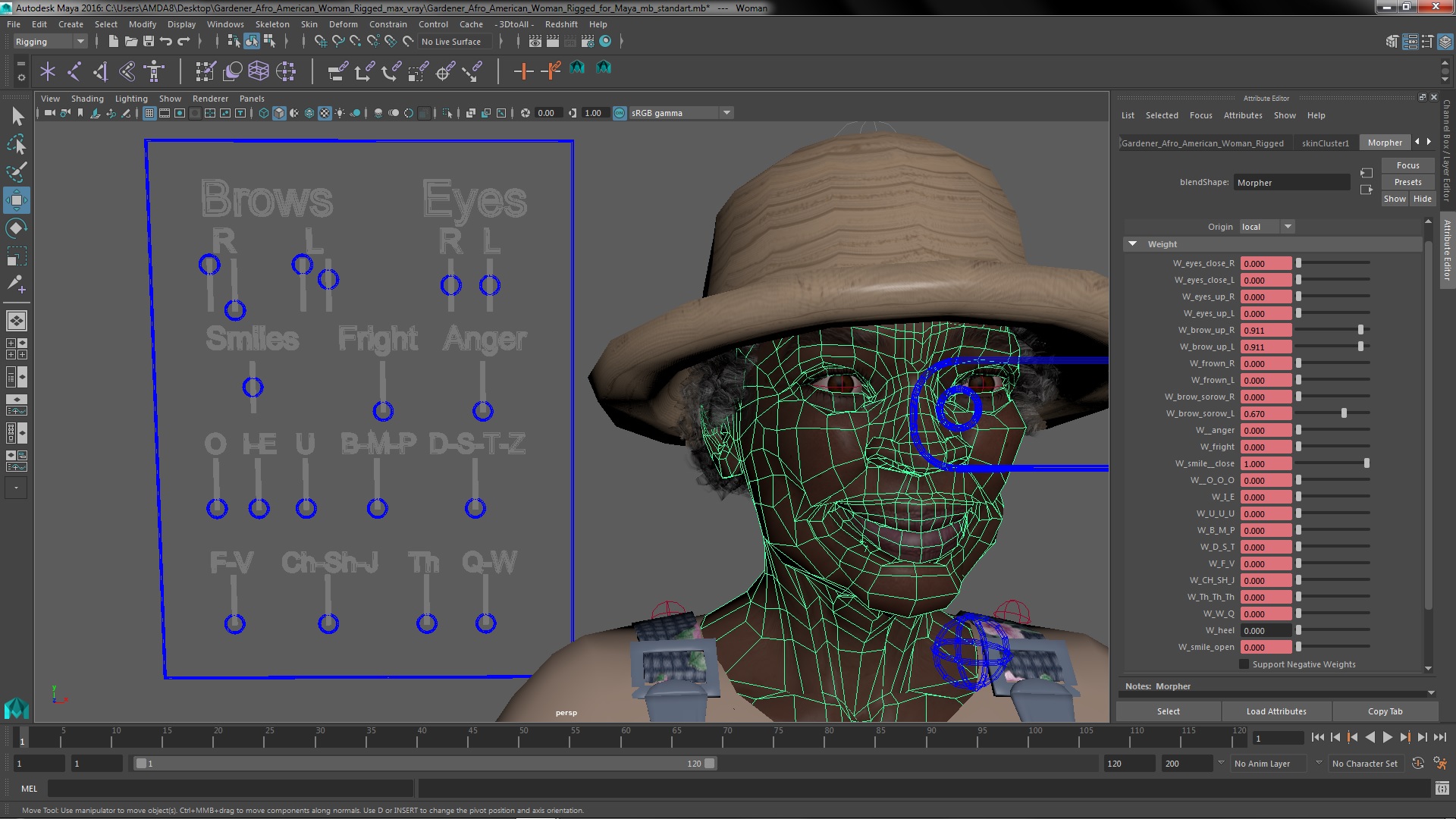
Task: Click the W_brow_sorow_L weight slider handle
Action: pos(1344,413)
